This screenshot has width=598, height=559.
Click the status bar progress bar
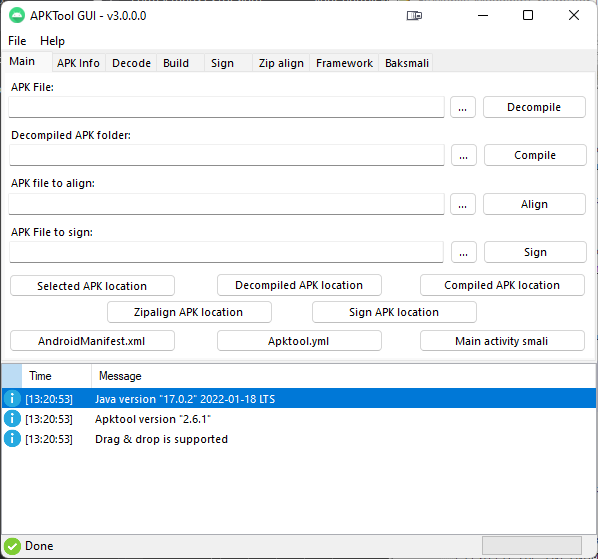tap(532, 546)
